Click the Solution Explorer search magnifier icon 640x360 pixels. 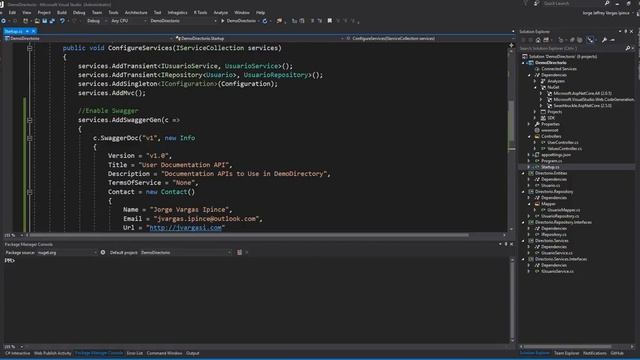point(628,49)
